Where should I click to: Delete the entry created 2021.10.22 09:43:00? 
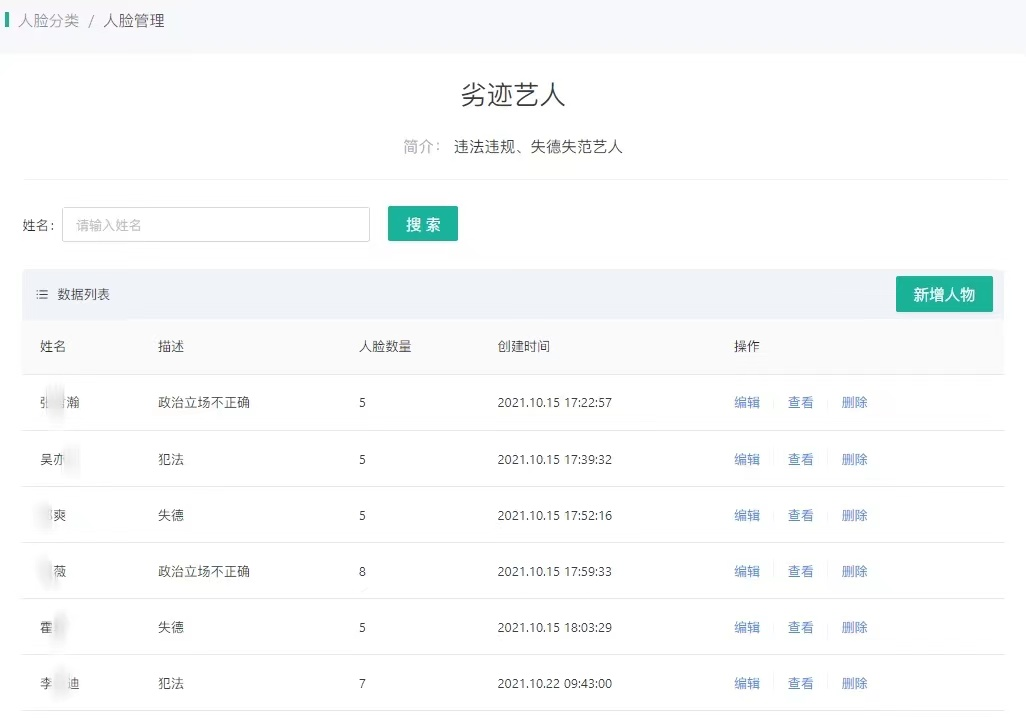[854, 684]
